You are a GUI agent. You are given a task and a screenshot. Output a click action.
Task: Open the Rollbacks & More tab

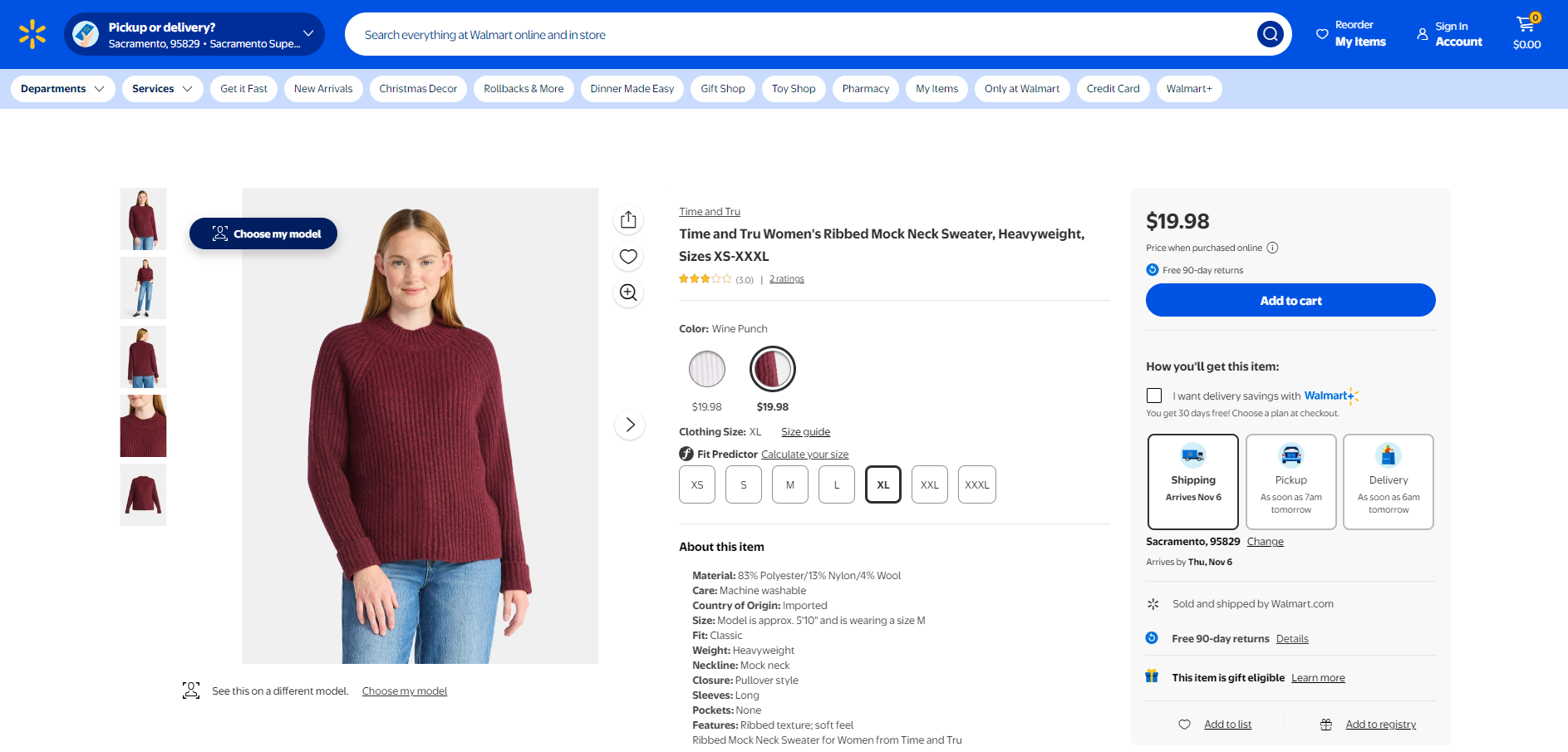pos(523,89)
